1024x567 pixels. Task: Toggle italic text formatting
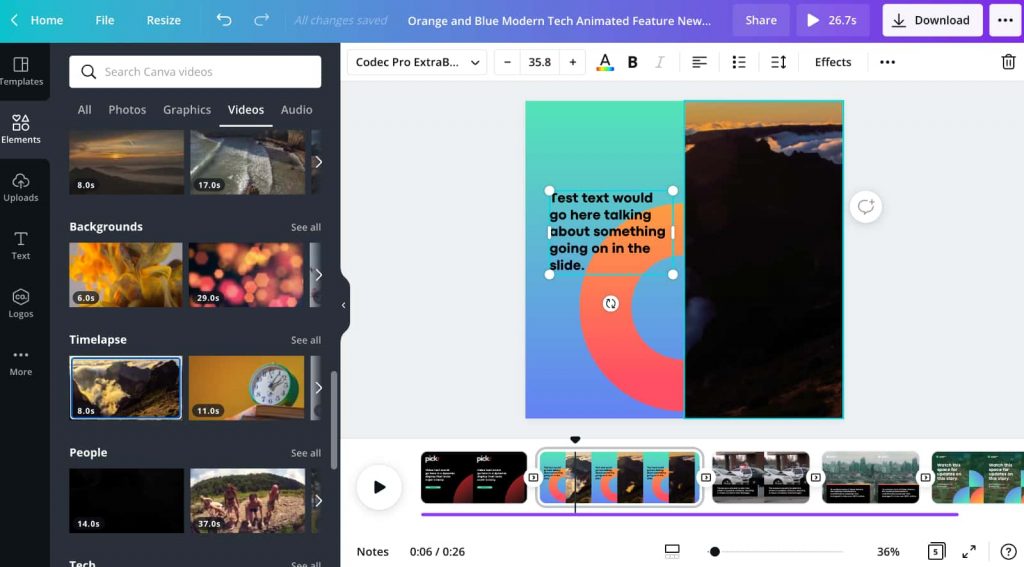pos(659,62)
